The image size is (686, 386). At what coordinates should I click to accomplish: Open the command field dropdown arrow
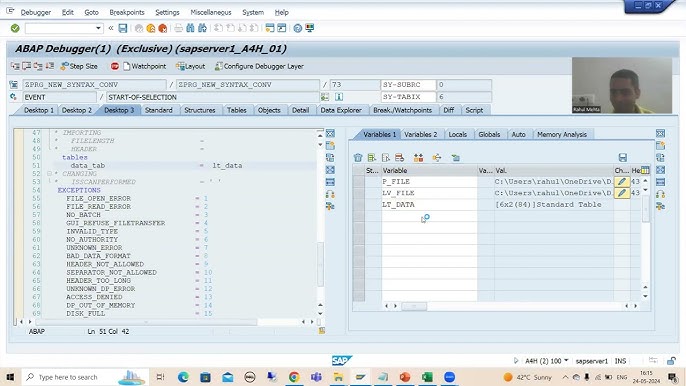click(x=98, y=28)
